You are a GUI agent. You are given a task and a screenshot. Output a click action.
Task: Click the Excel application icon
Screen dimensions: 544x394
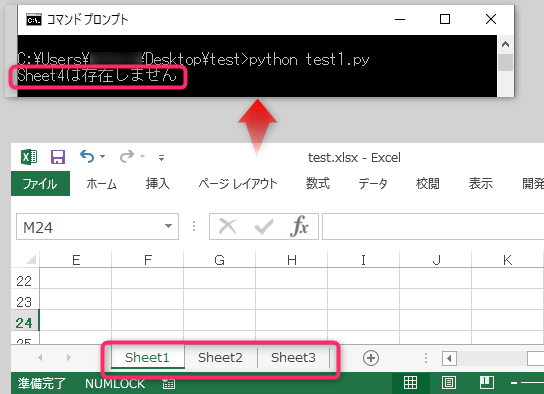click(x=29, y=157)
